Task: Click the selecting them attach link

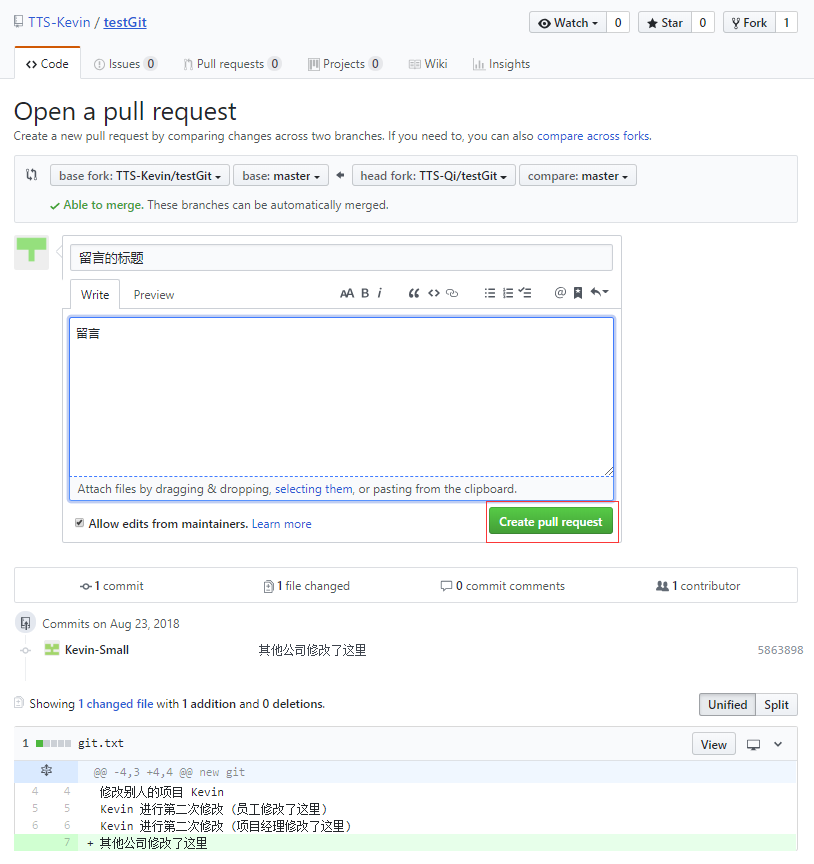Action: click(x=314, y=489)
